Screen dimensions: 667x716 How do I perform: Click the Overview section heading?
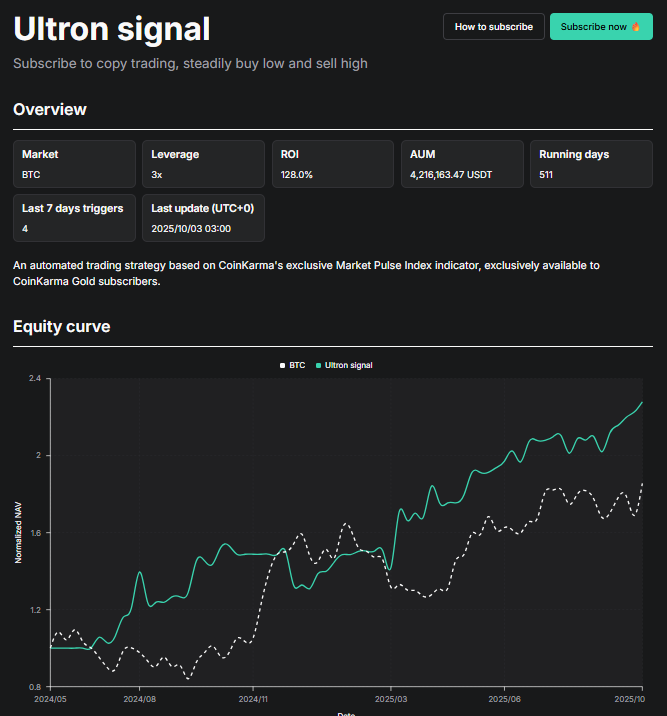coord(50,109)
